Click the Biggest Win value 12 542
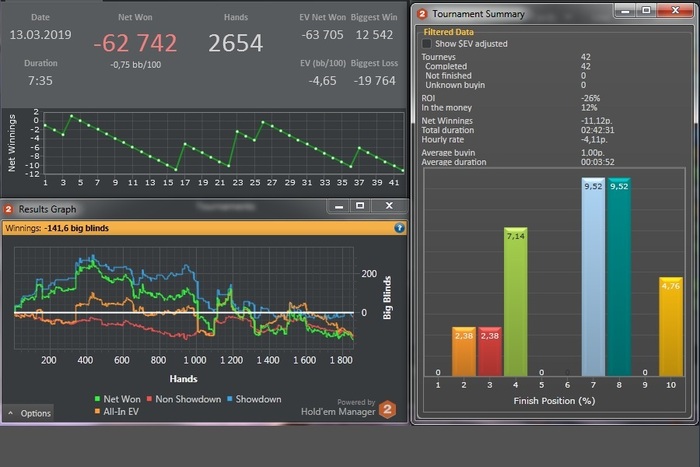The image size is (700, 467). (374, 35)
